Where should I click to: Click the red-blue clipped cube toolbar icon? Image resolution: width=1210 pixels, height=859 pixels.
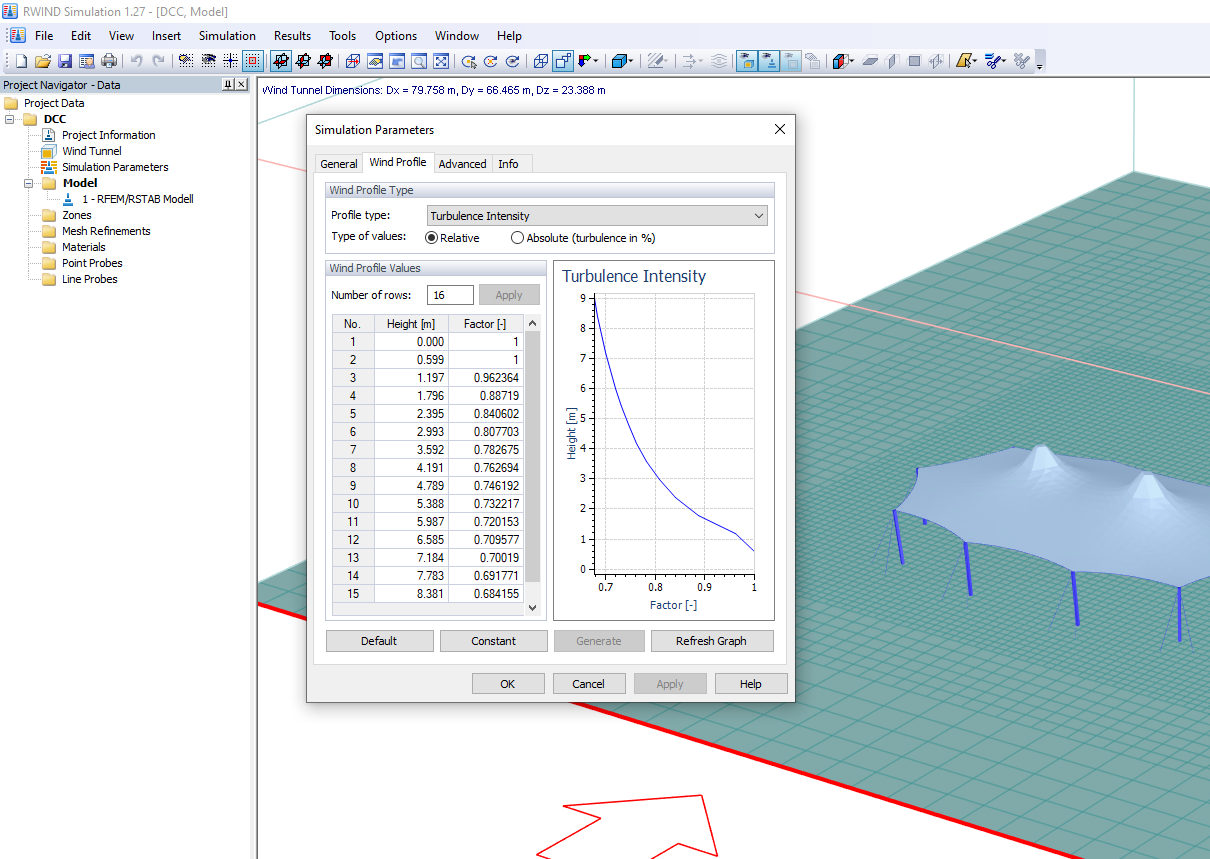point(840,61)
